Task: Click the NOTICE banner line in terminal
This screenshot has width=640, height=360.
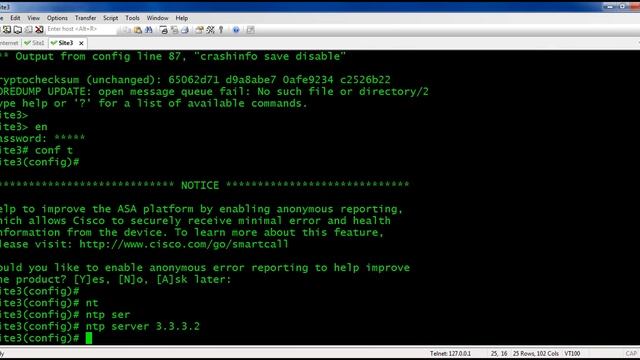Action: 204,185
